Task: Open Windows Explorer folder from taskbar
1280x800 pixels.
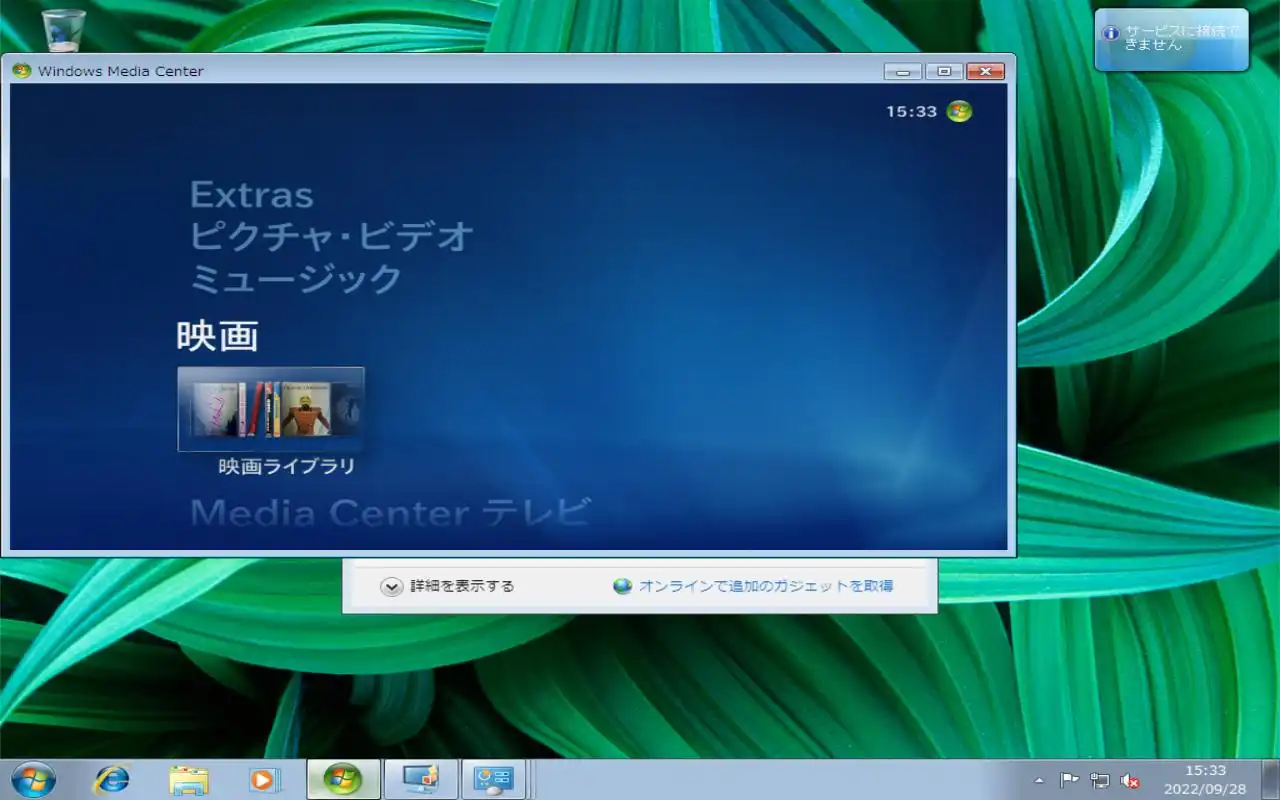Action: (x=188, y=780)
